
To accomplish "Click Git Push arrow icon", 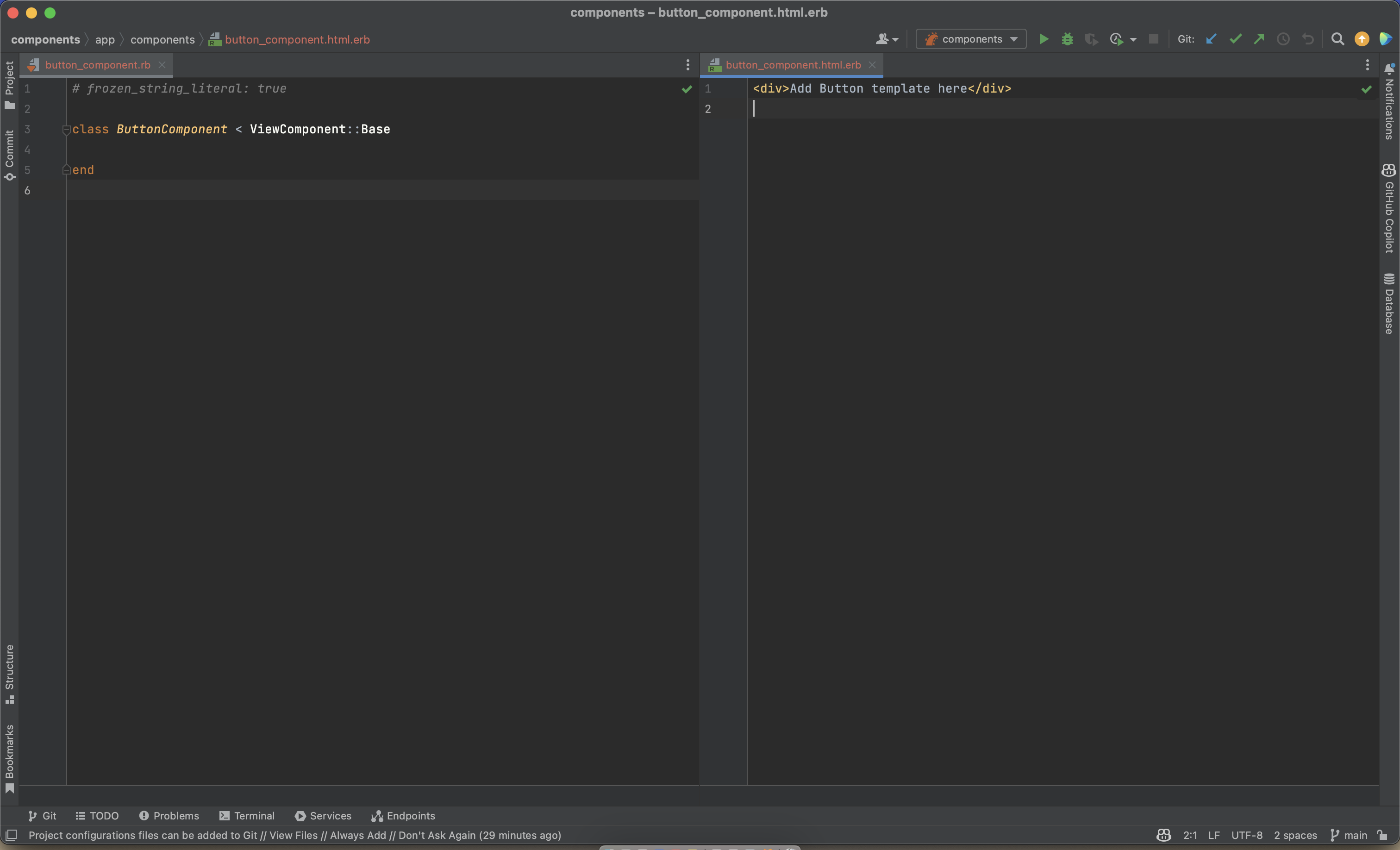I will click(1259, 39).
